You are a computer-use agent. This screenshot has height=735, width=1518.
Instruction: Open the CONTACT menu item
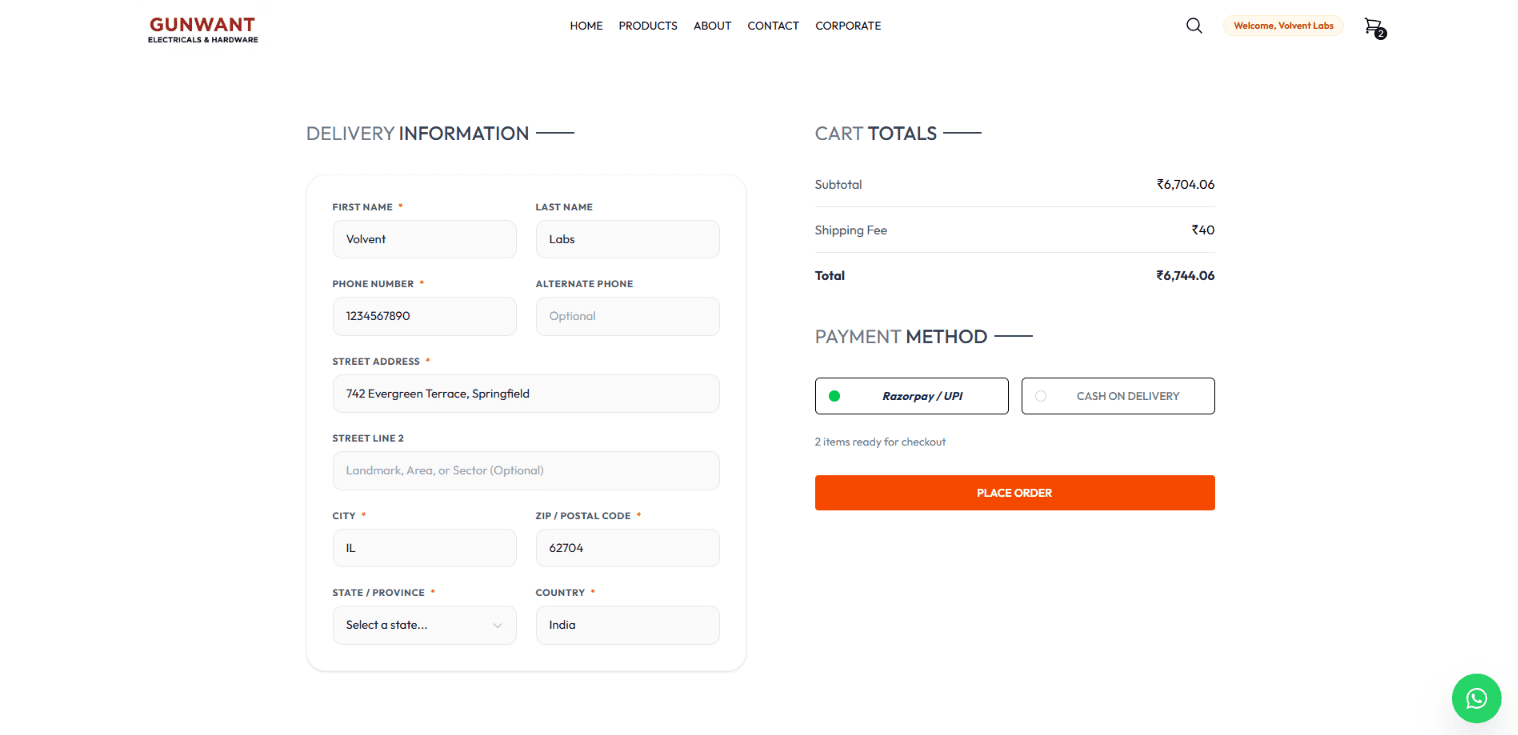pyautogui.click(x=773, y=26)
